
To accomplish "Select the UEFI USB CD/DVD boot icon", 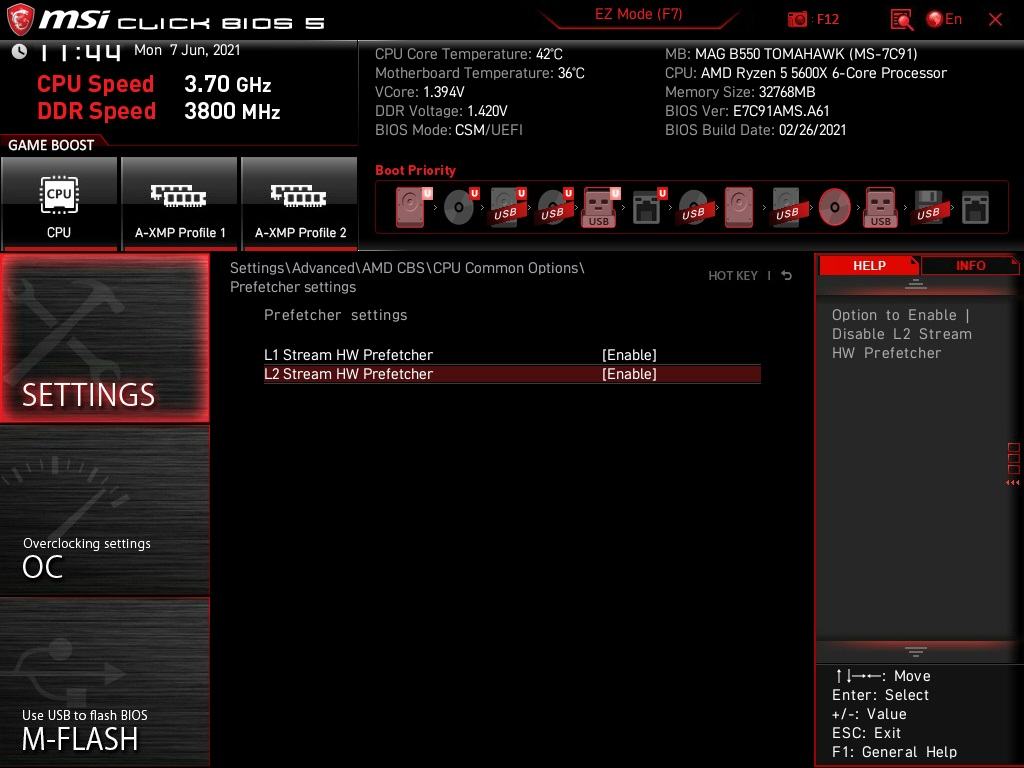I will click(555, 207).
